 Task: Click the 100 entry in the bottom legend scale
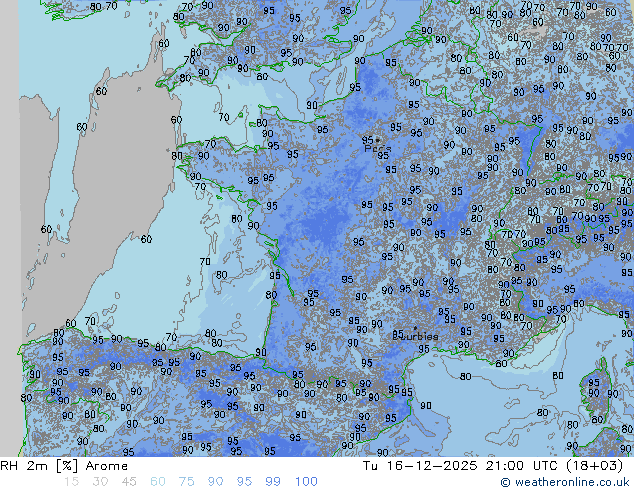coord(306,482)
